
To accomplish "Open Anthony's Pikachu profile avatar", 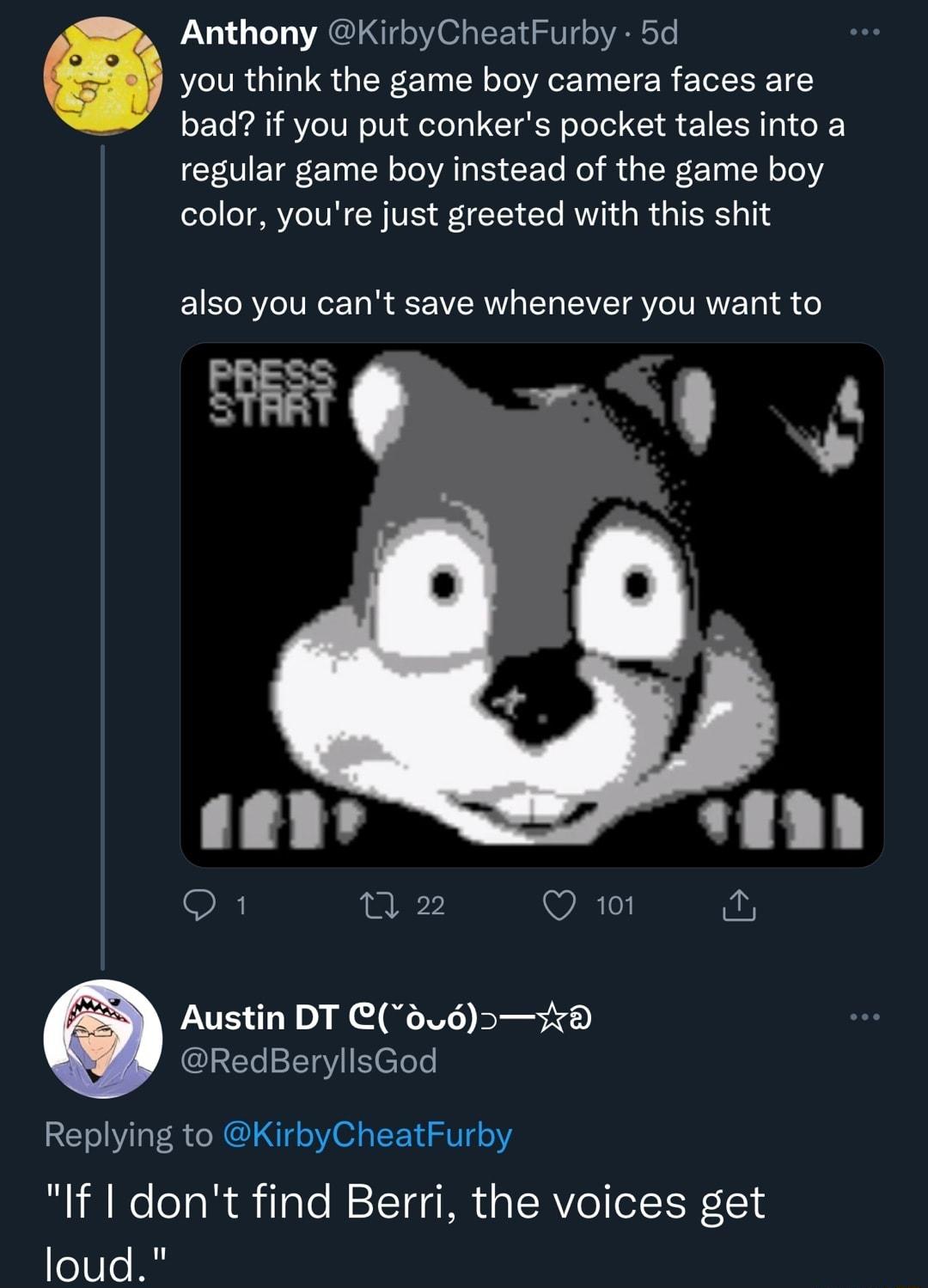I will coord(103,78).
